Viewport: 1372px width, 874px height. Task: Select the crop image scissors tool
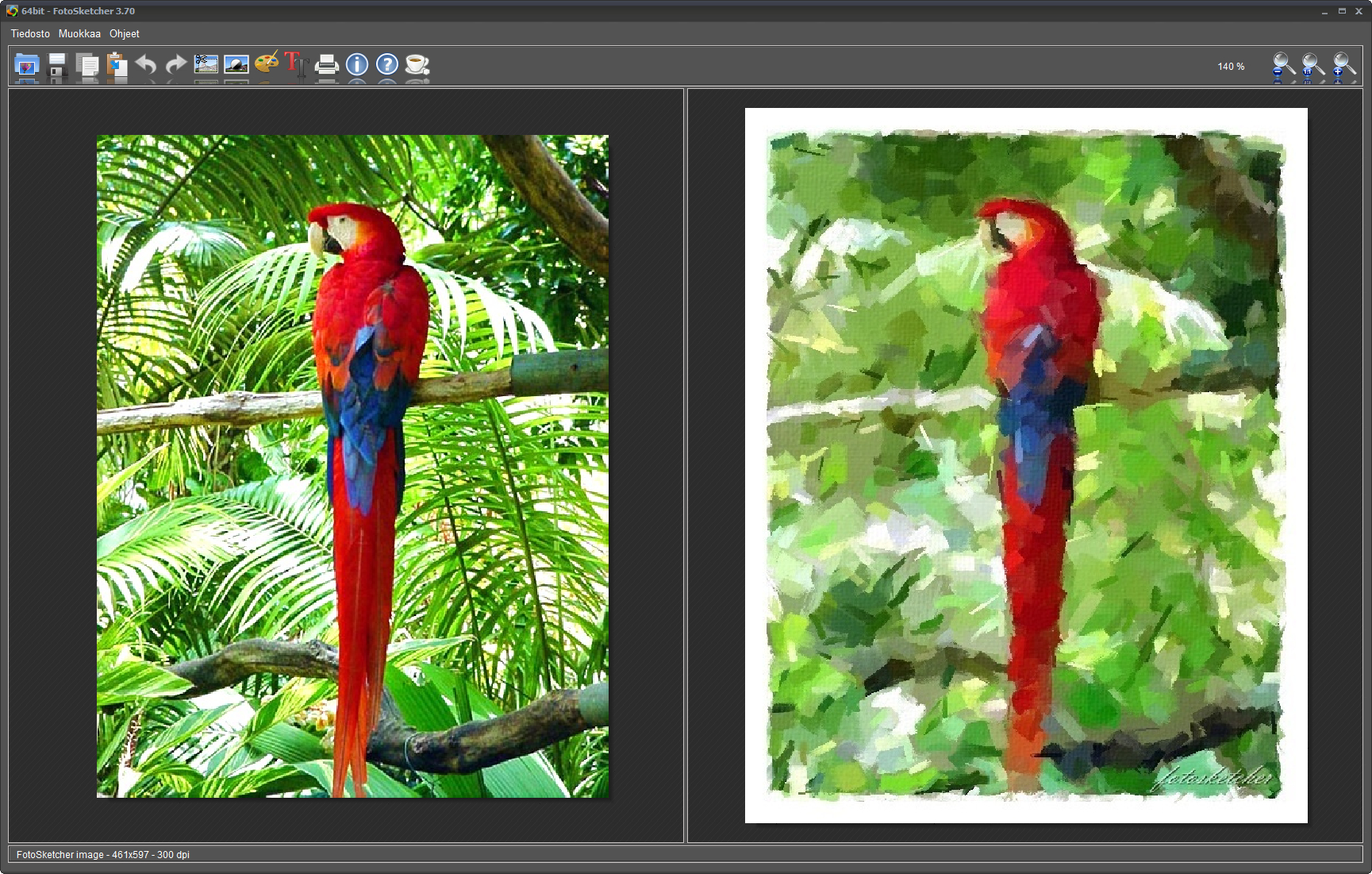coord(206,65)
